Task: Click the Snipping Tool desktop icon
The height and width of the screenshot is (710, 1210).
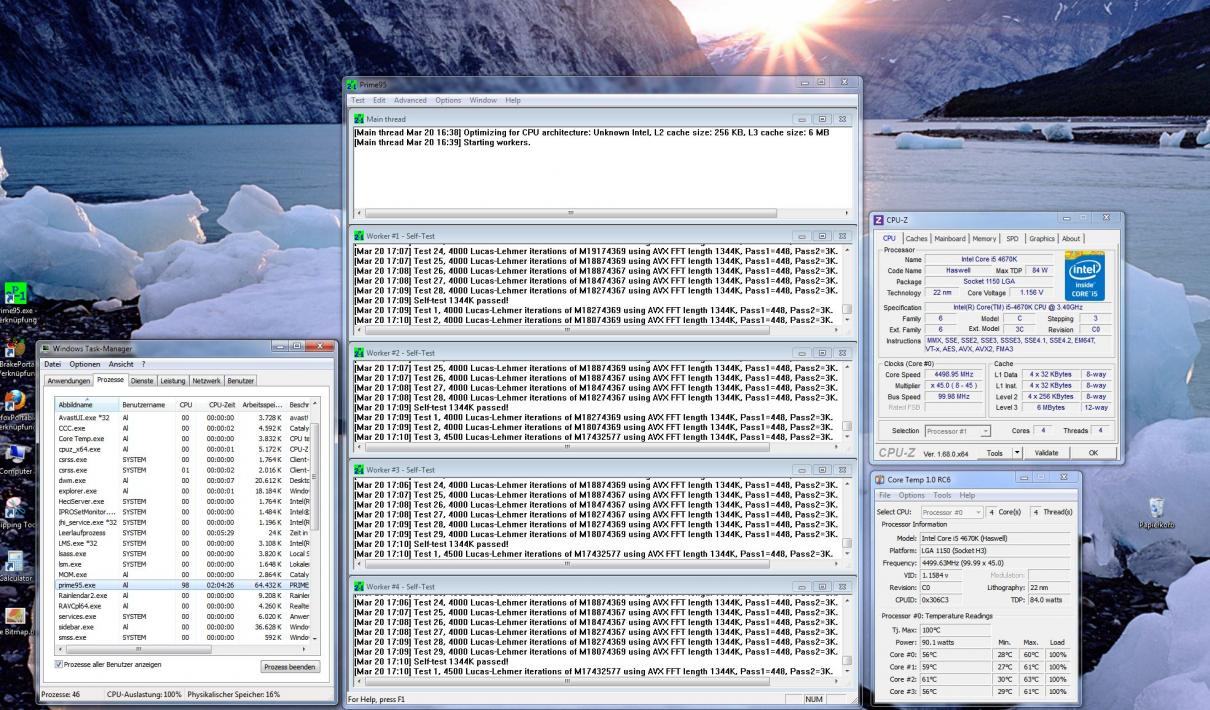Action: click(x=15, y=508)
